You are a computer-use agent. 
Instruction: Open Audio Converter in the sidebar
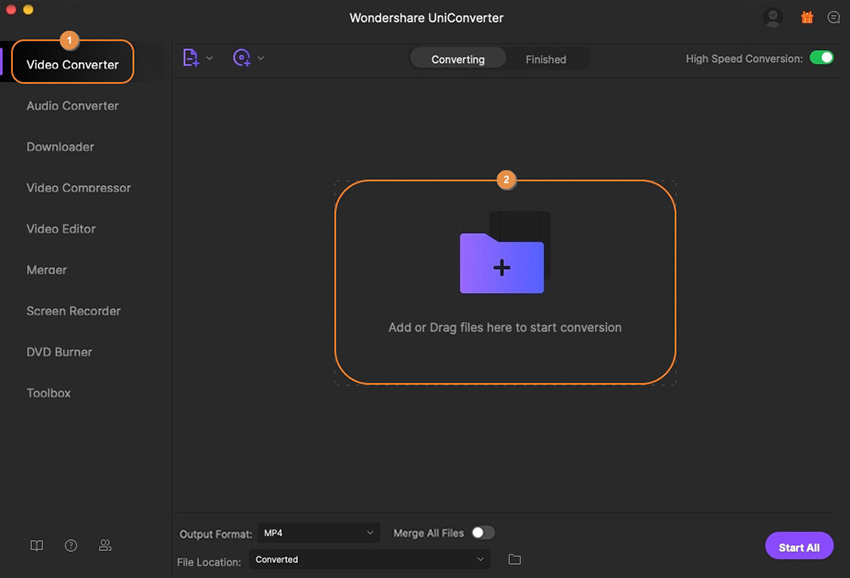pyautogui.click(x=73, y=106)
